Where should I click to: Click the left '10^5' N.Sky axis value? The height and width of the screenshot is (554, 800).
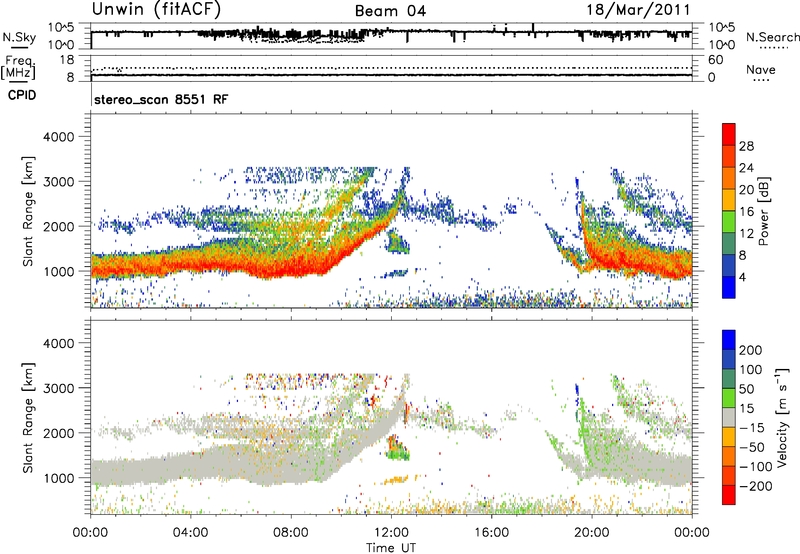pos(61,28)
